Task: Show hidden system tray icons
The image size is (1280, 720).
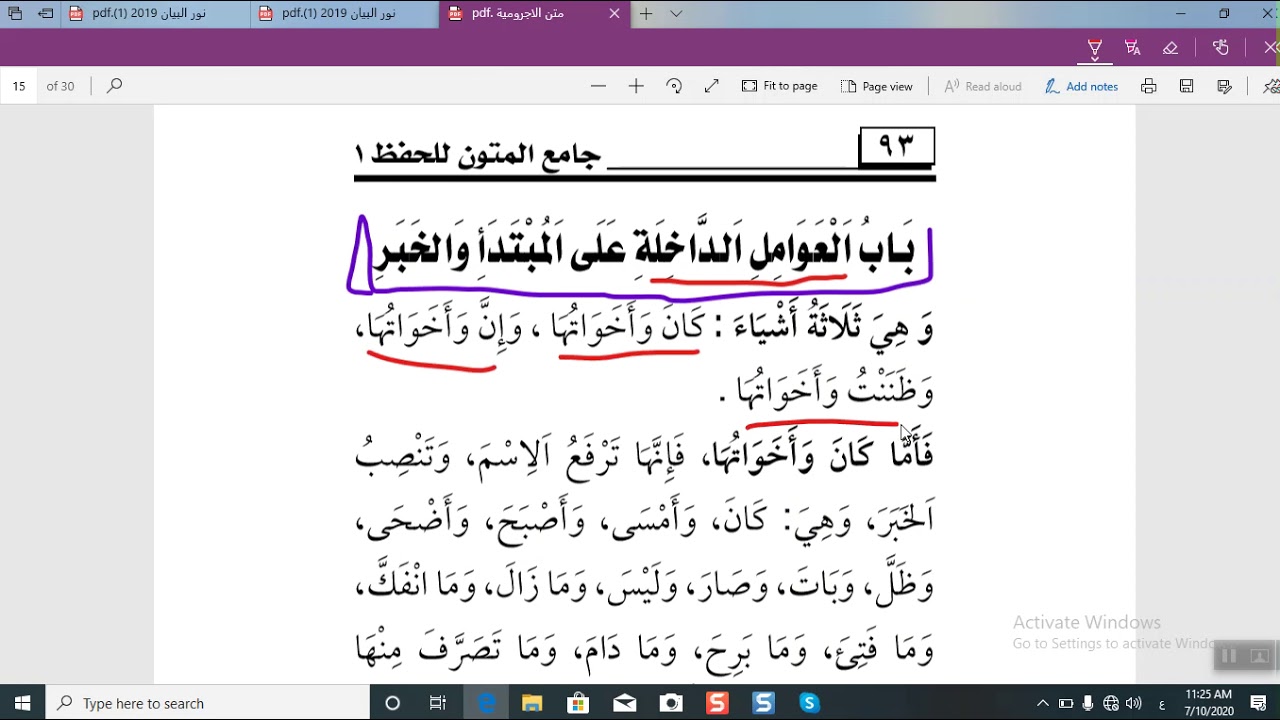Action: (x=1042, y=703)
